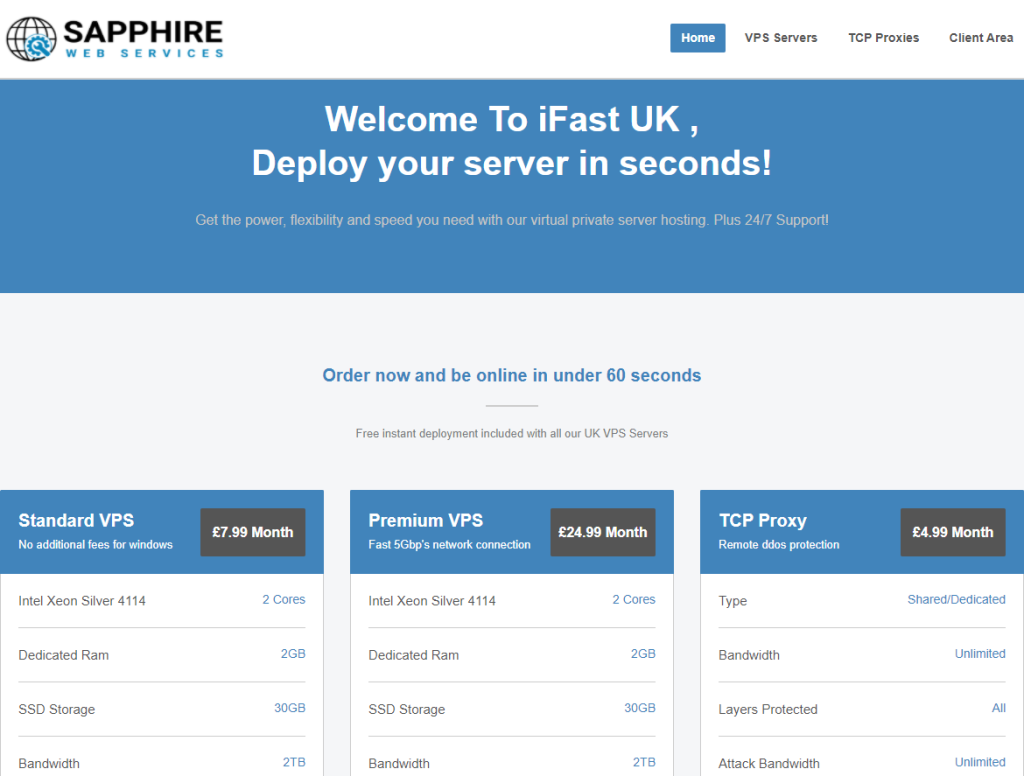The image size is (1024, 776).
Task: Click 'Intel Xeon Silver 4114' in Premium VPS
Action: pos(432,601)
